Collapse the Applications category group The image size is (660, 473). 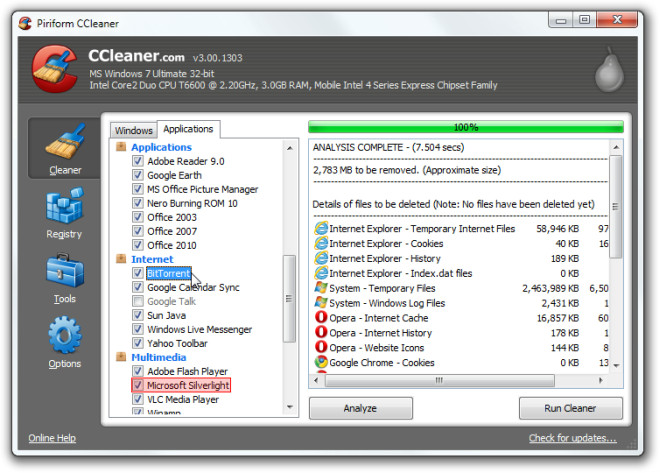[121, 146]
